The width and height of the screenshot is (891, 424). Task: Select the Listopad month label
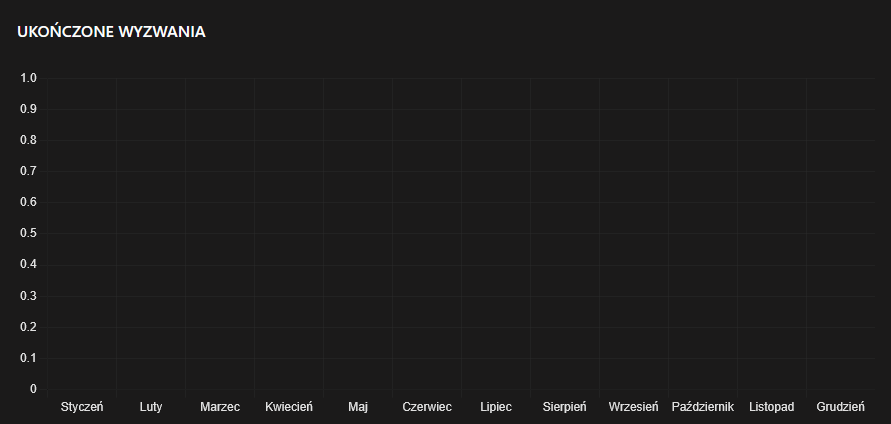pyautogui.click(x=772, y=407)
